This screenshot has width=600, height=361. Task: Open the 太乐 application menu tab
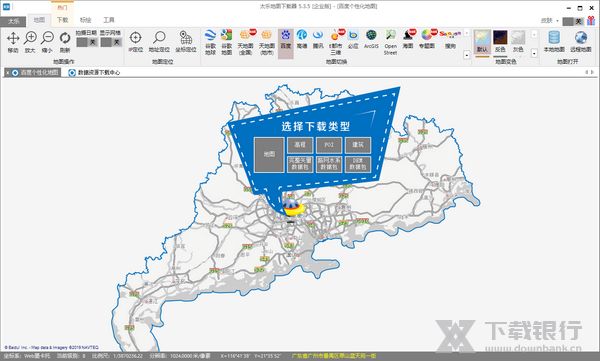point(13,21)
